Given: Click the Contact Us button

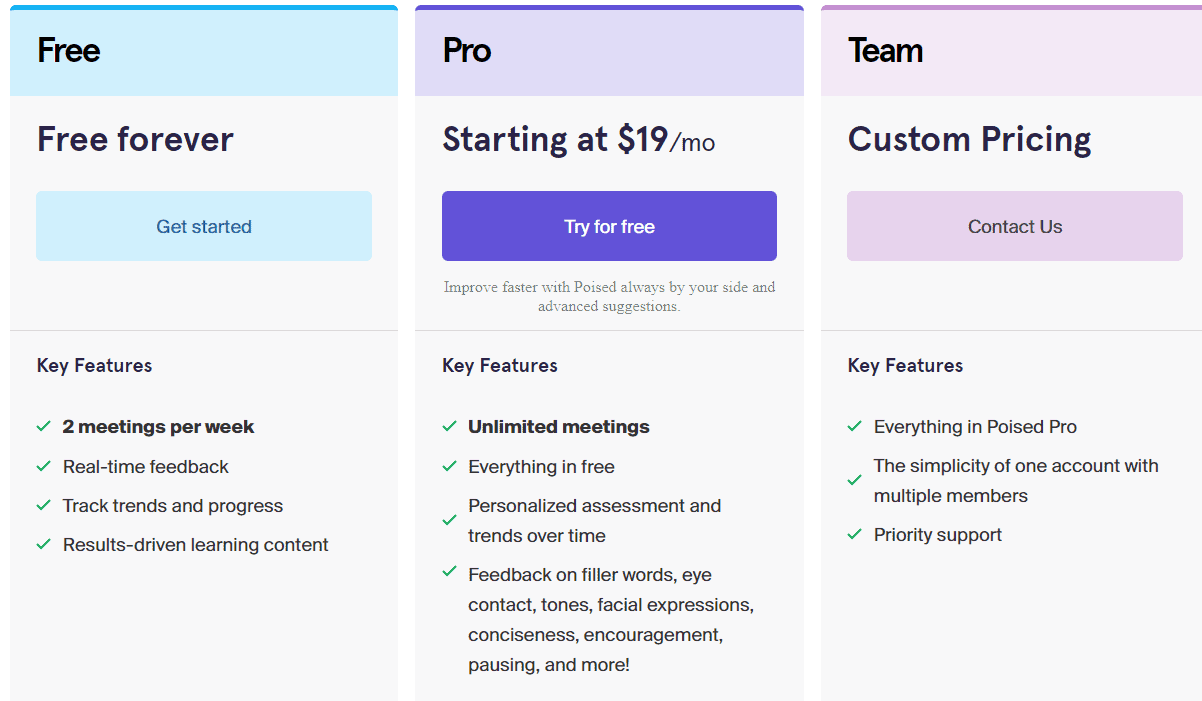Looking at the screenshot, I should (x=1014, y=226).
